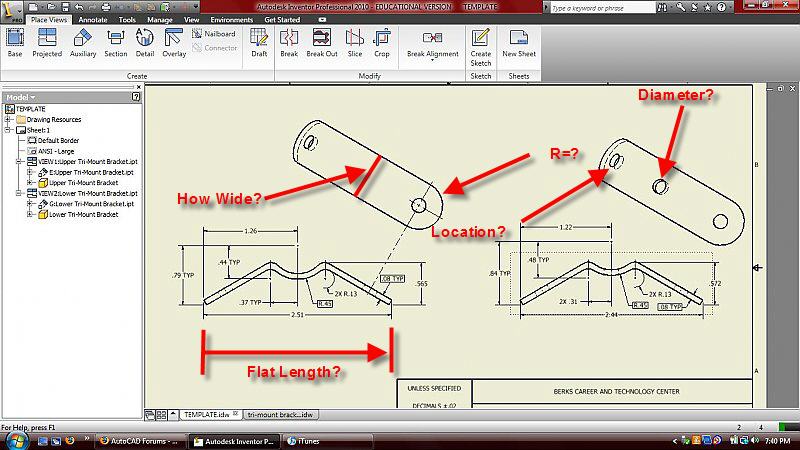This screenshot has height=450, width=800.
Task: Close the Model browser panel
Action: point(138,87)
